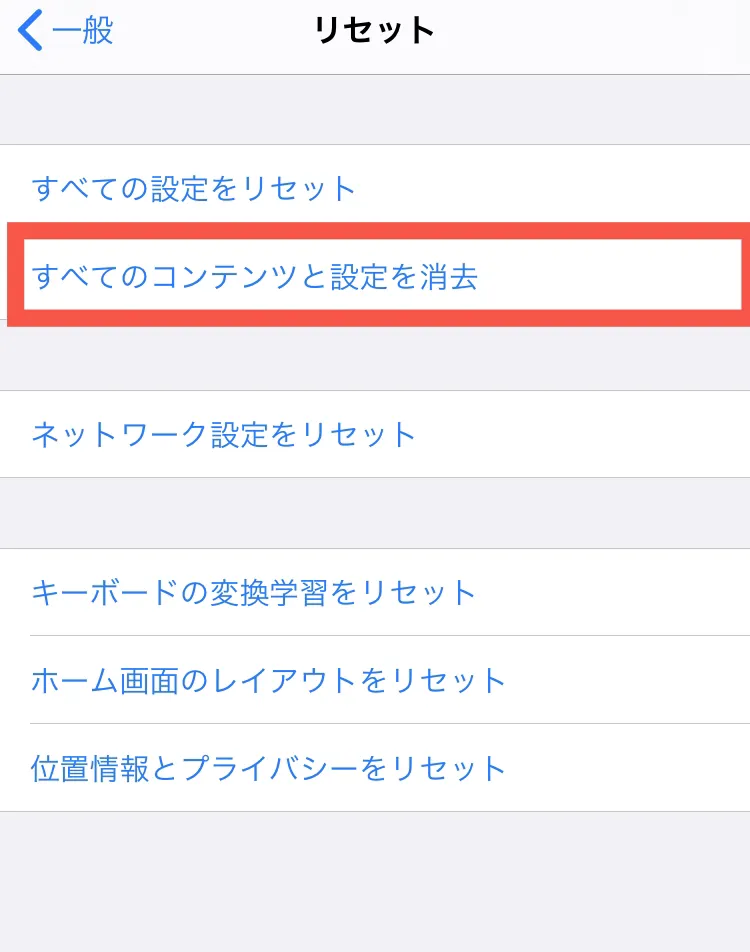750x952 pixels.
Task: Click the リセット page title
Action: click(374, 31)
